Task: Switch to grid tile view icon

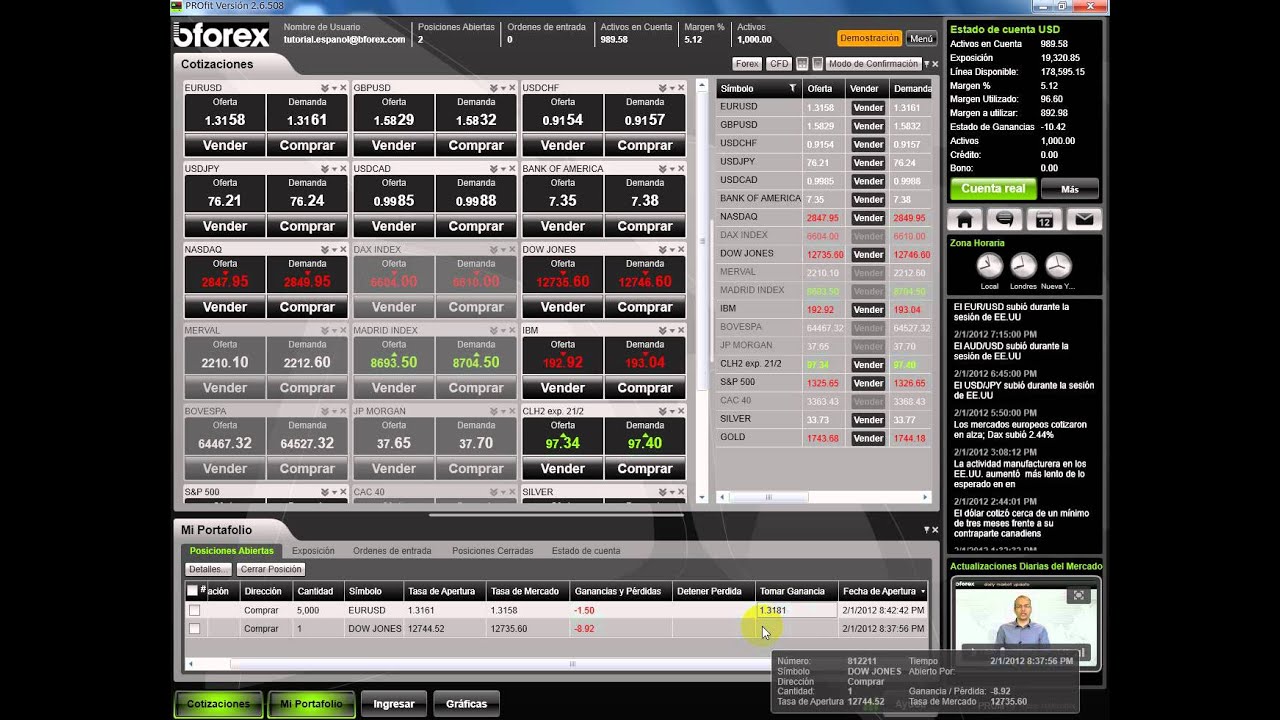Action: pyautogui.click(x=804, y=64)
